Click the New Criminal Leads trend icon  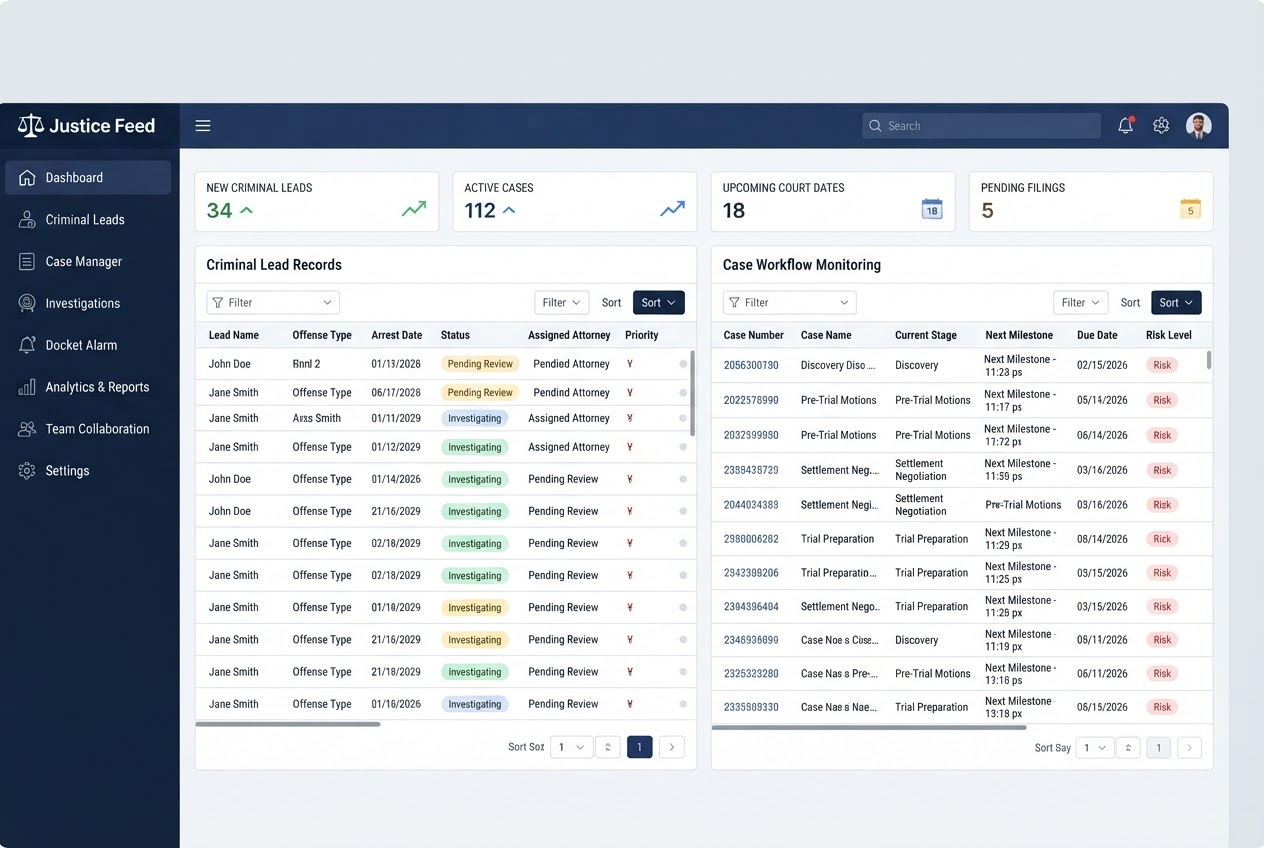coord(414,209)
